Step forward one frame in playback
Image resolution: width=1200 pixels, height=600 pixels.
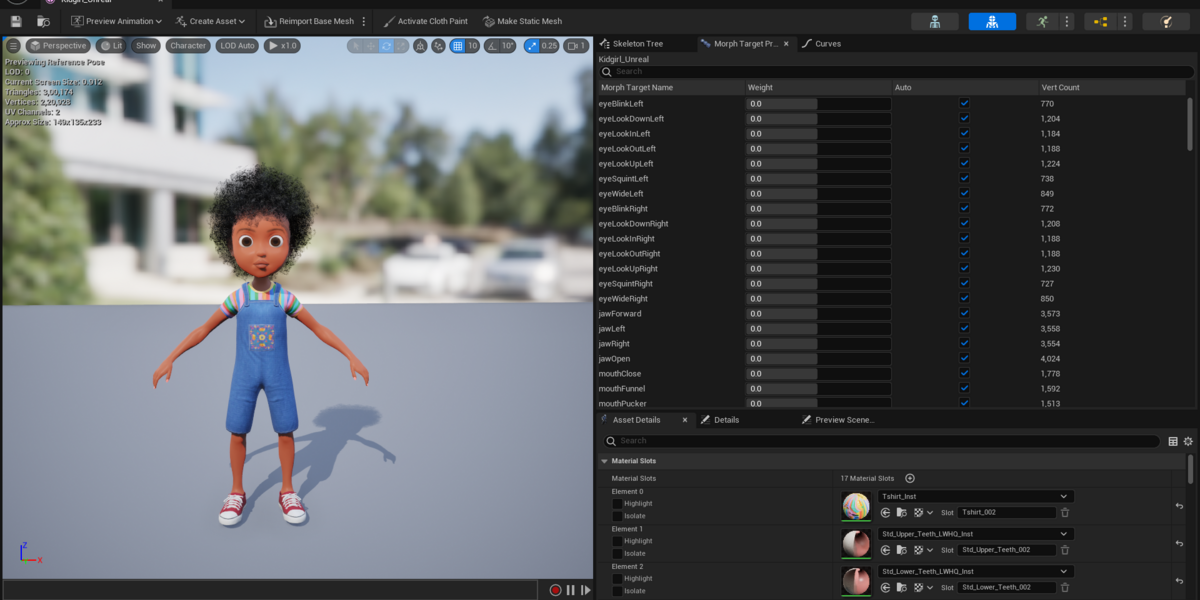[x=586, y=590]
